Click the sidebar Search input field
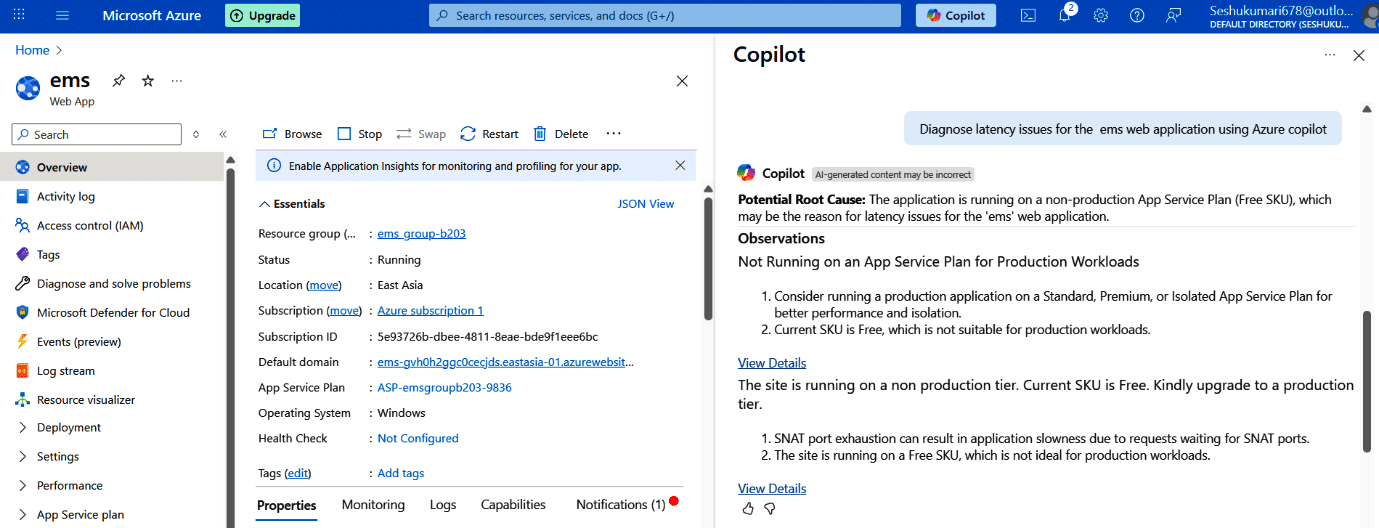 tap(97, 134)
